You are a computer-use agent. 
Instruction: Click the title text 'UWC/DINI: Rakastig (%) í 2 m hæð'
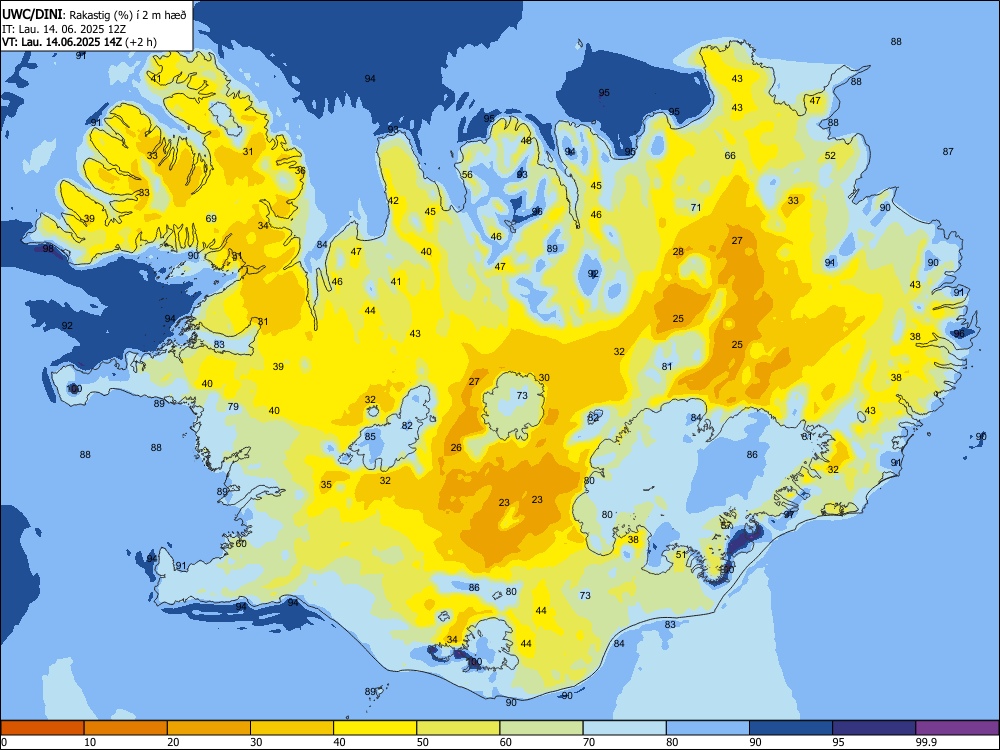coord(94,15)
